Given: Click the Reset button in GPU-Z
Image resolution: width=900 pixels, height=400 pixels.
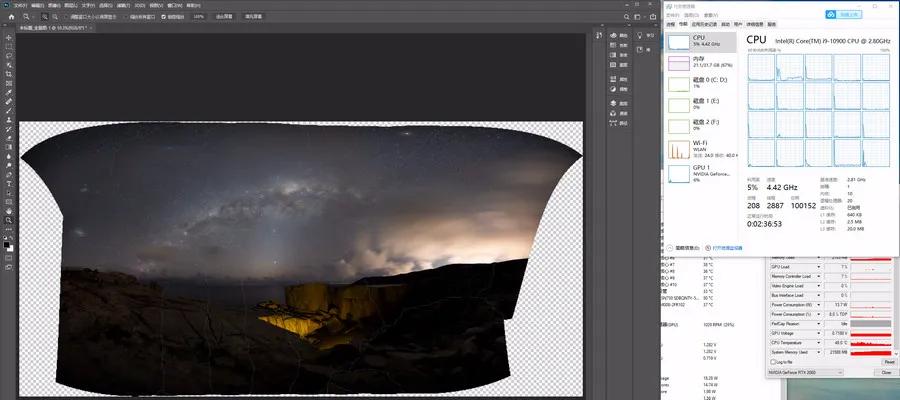Looking at the screenshot, I should coord(887,361).
